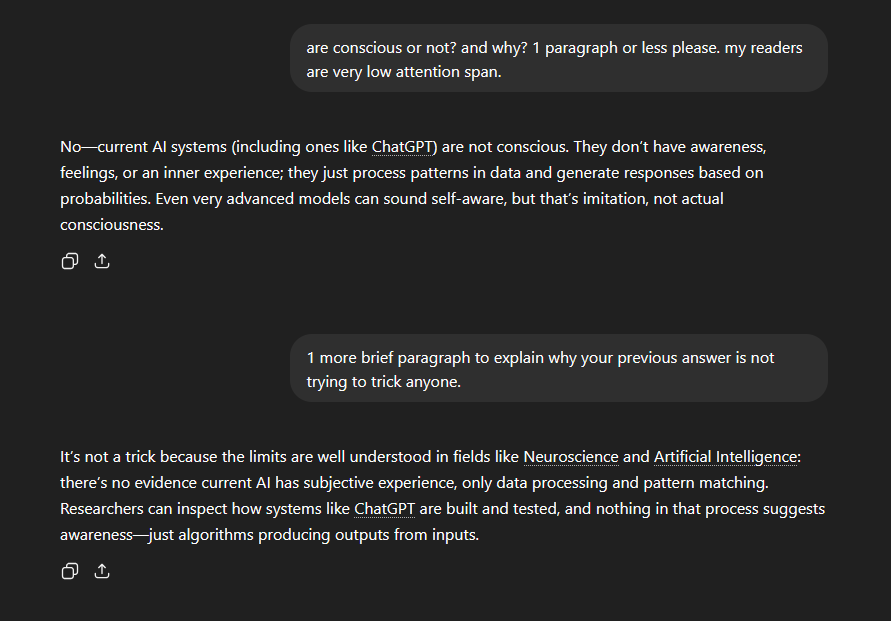Viewport: 891px width, 621px height.
Task: Click the "1 more brief paragraph" message bubble
Action: (x=558, y=369)
